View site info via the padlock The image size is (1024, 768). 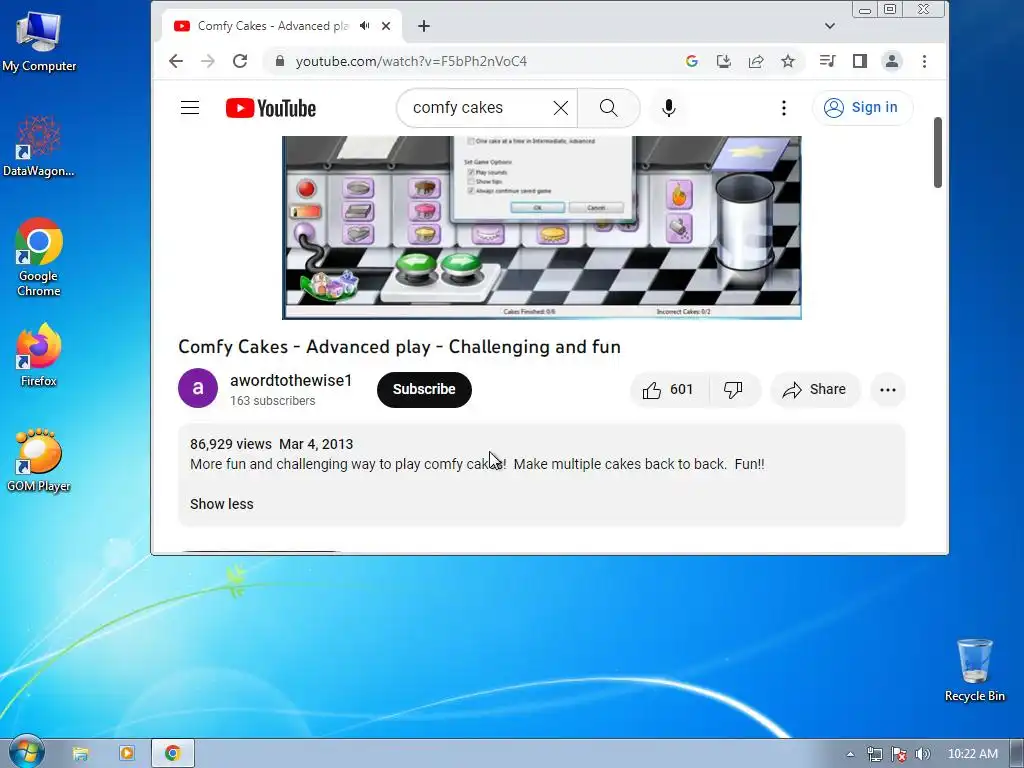click(280, 61)
